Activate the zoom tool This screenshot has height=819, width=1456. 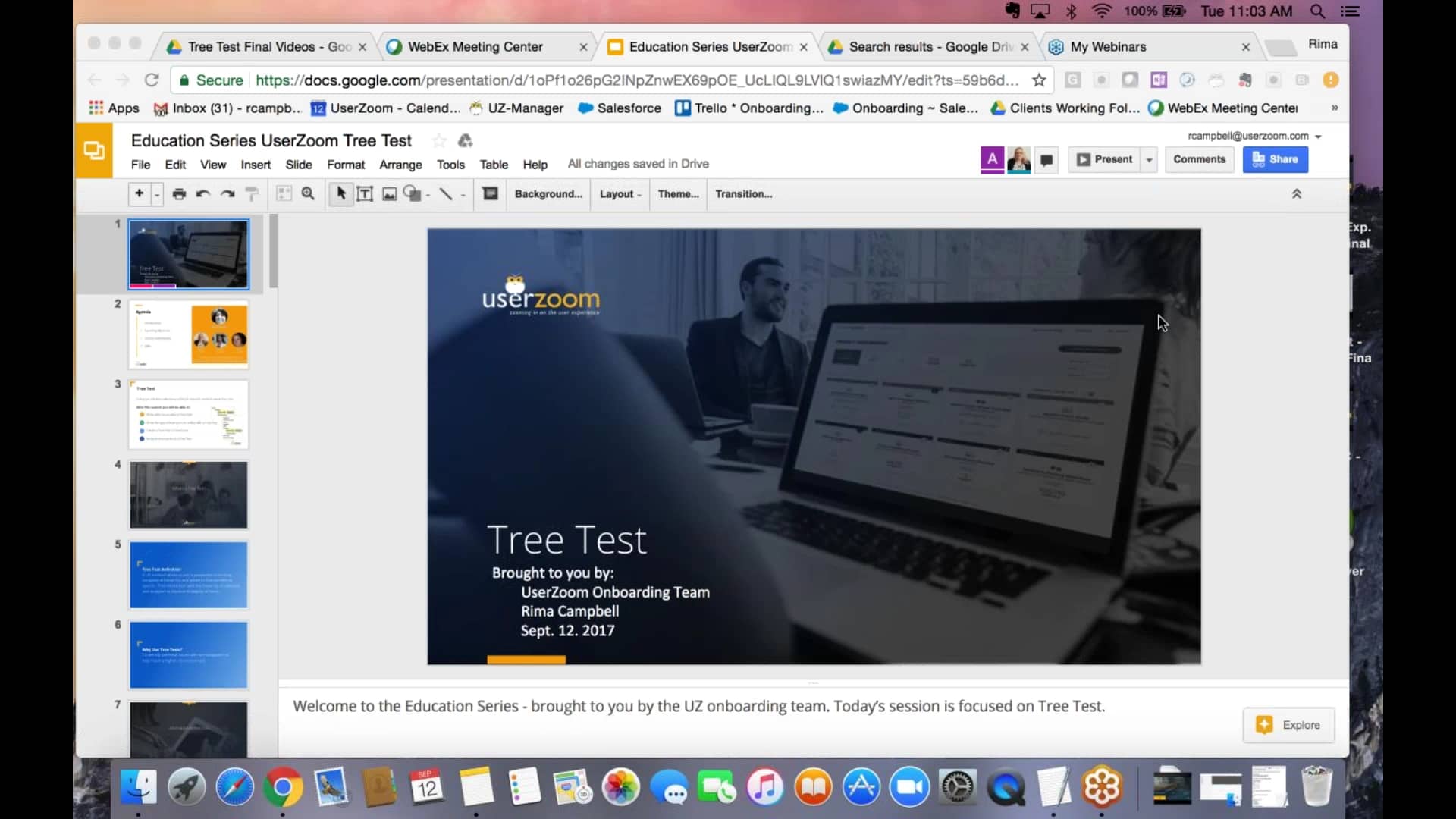pos(308,194)
